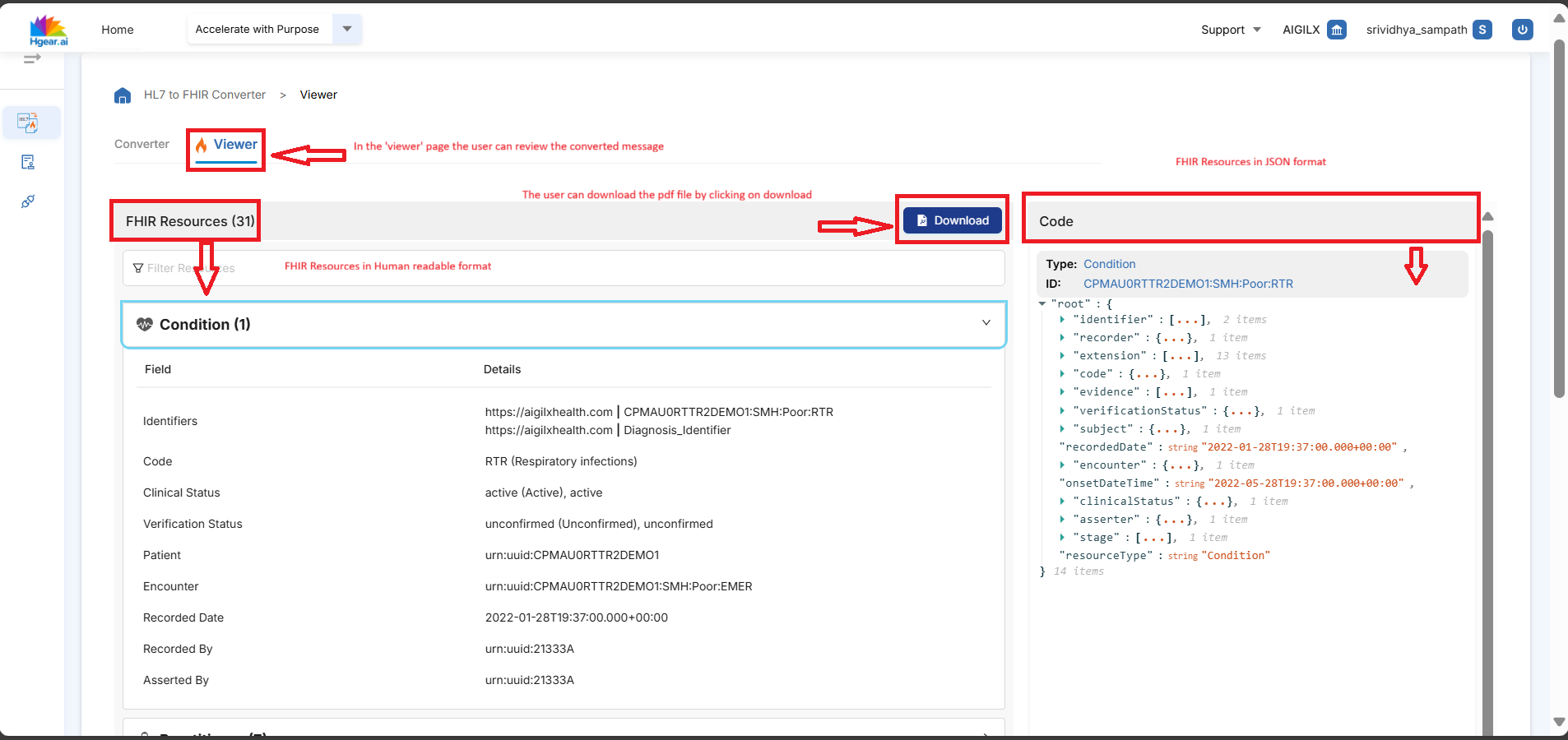Click Encounter value ending "SMH:Poor:EMER"

(619, 586)
